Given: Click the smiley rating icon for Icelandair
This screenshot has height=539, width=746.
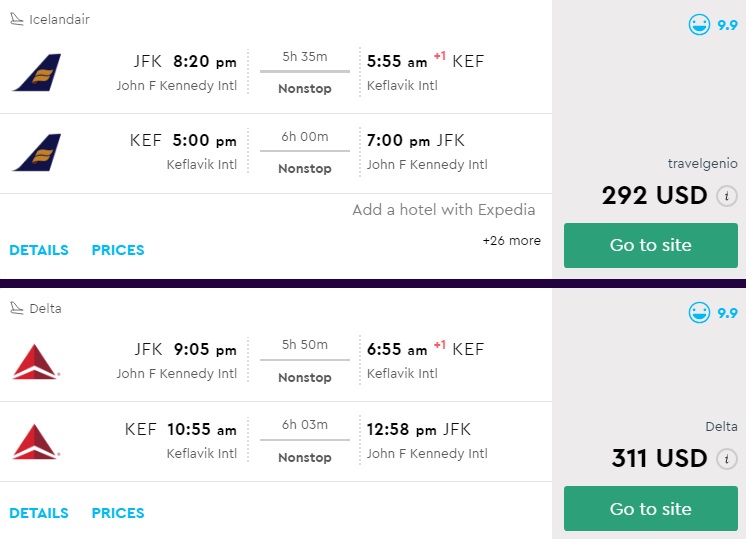Looking at the screenshot, I should coord(700,25).
